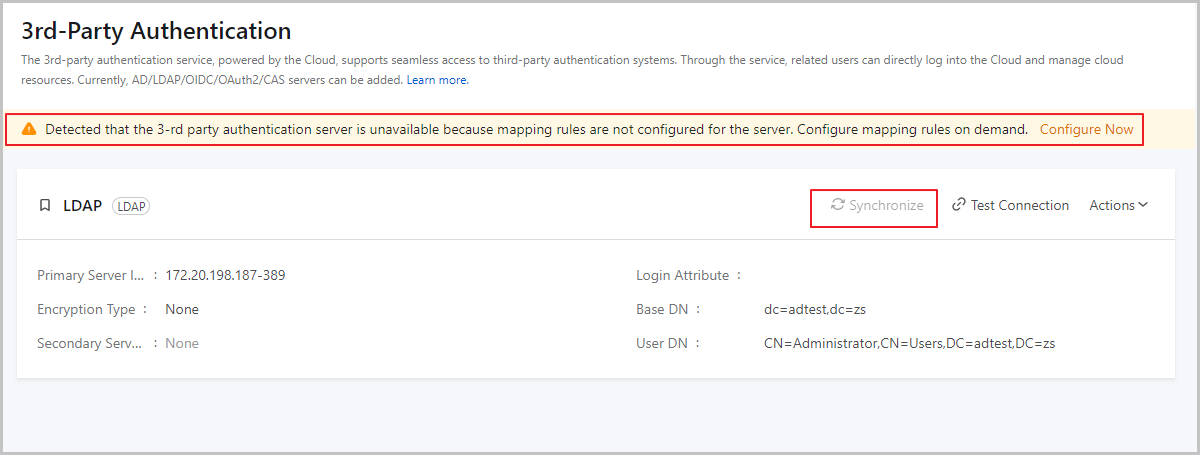Click the chain-link icon for Test Connection

tap(959, 205)
